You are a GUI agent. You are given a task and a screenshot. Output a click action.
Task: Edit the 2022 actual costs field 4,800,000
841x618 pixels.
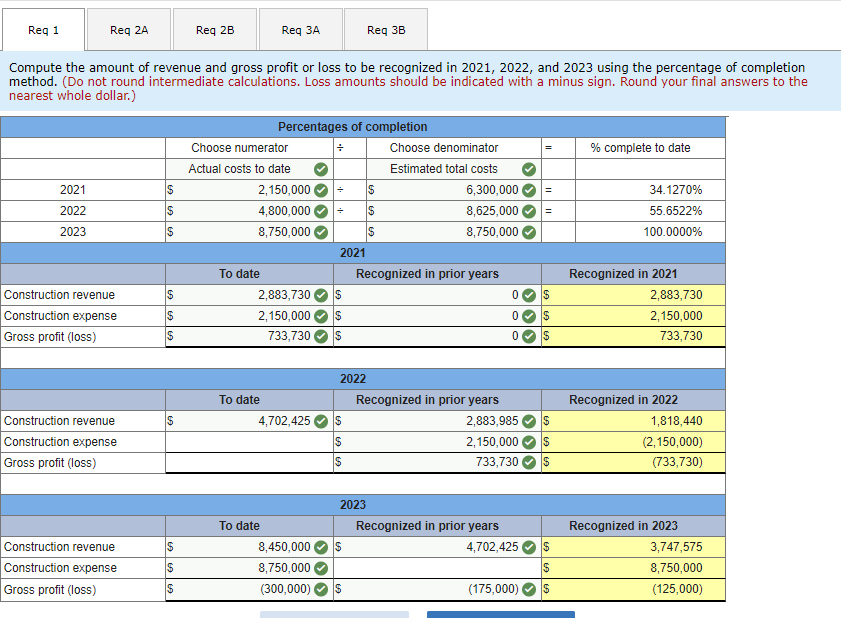pyautogui.click(x=249, y=211)
